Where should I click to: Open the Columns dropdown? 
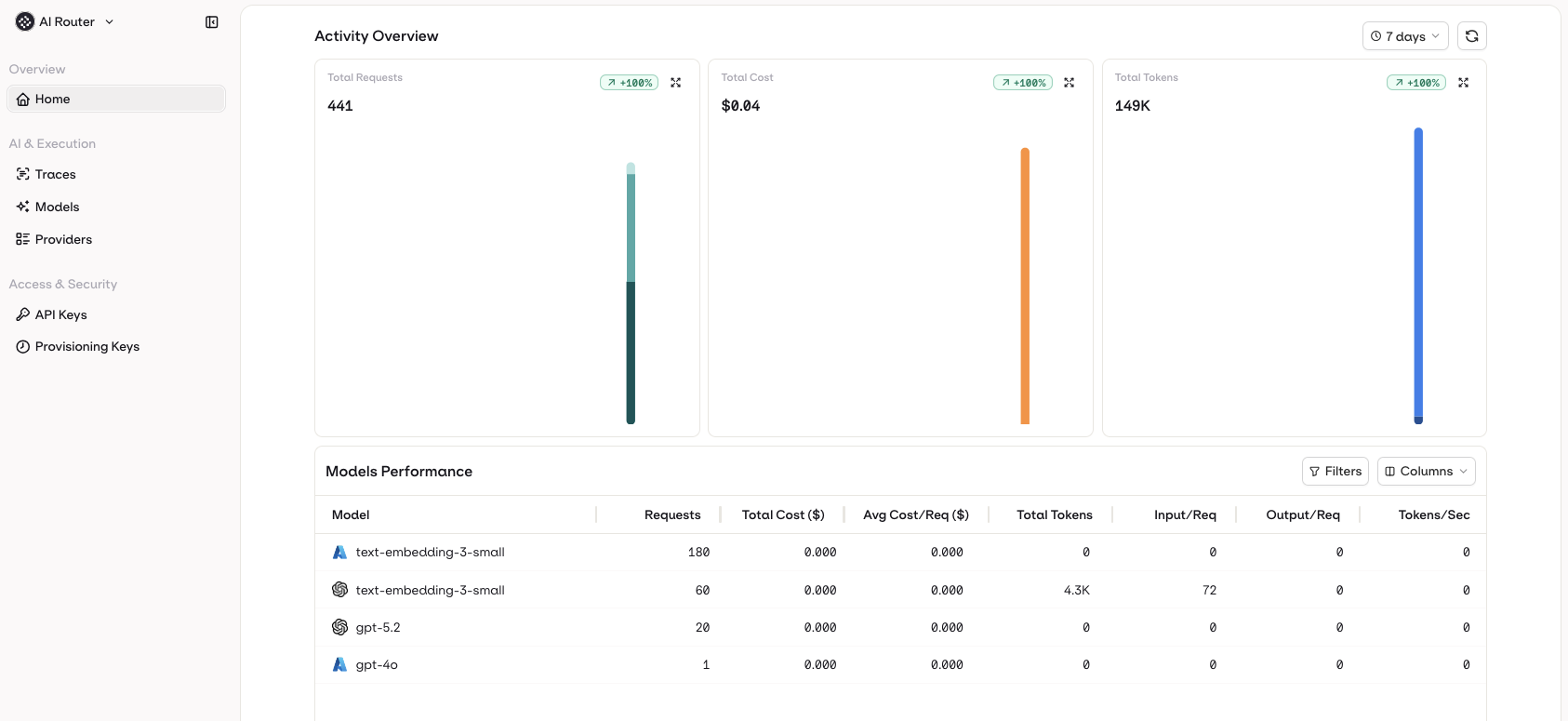(x=1427, y=472)
